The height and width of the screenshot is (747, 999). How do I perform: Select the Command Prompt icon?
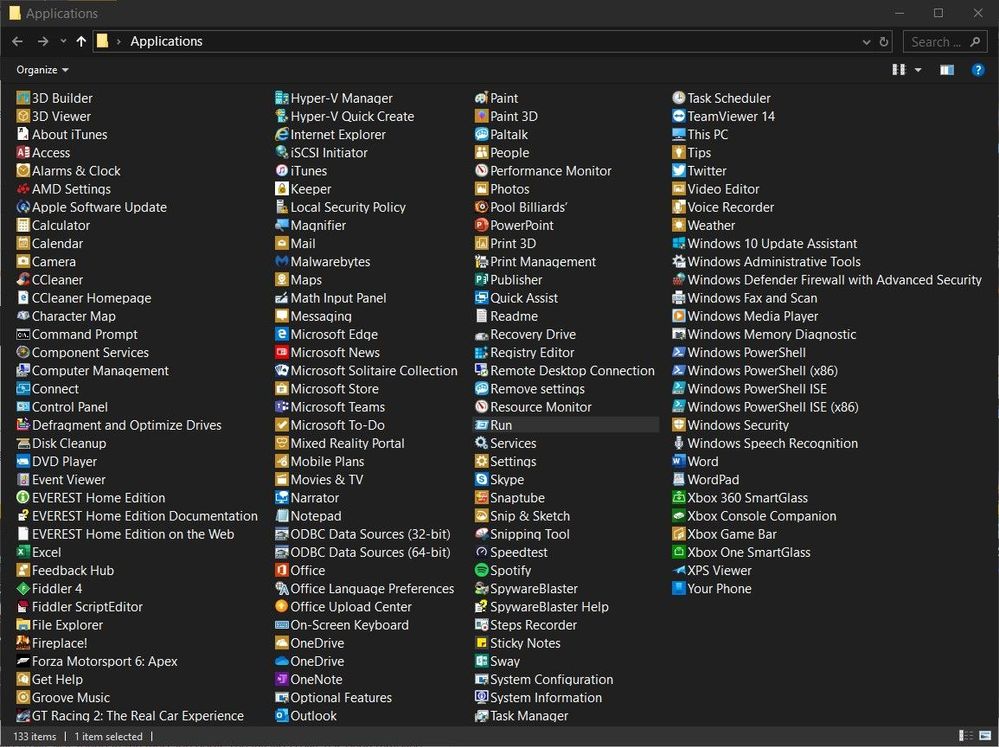pos(23,335)
